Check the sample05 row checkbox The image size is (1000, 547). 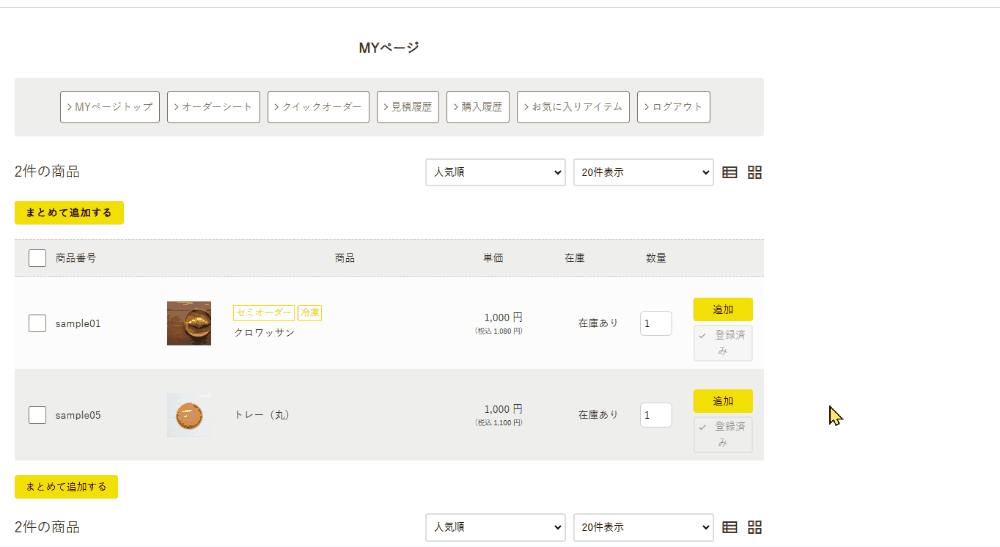(x=37, y=415)
